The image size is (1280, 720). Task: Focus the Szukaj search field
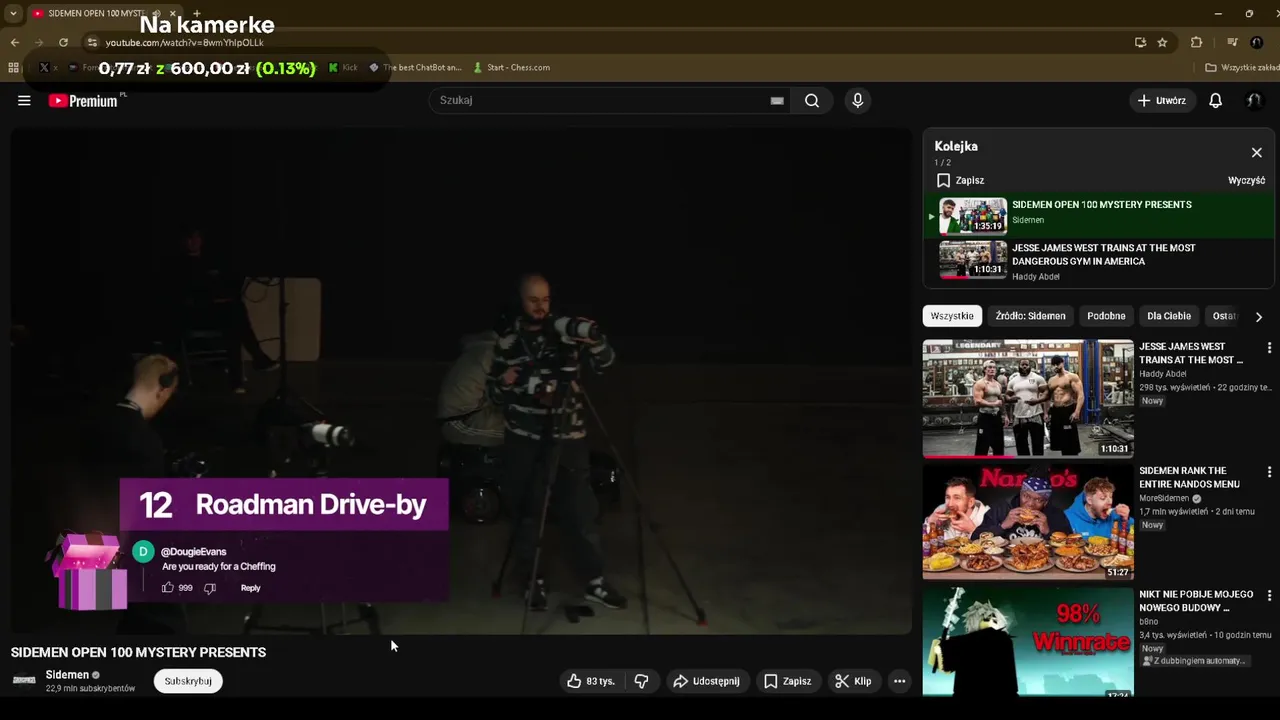coord(600,100)
